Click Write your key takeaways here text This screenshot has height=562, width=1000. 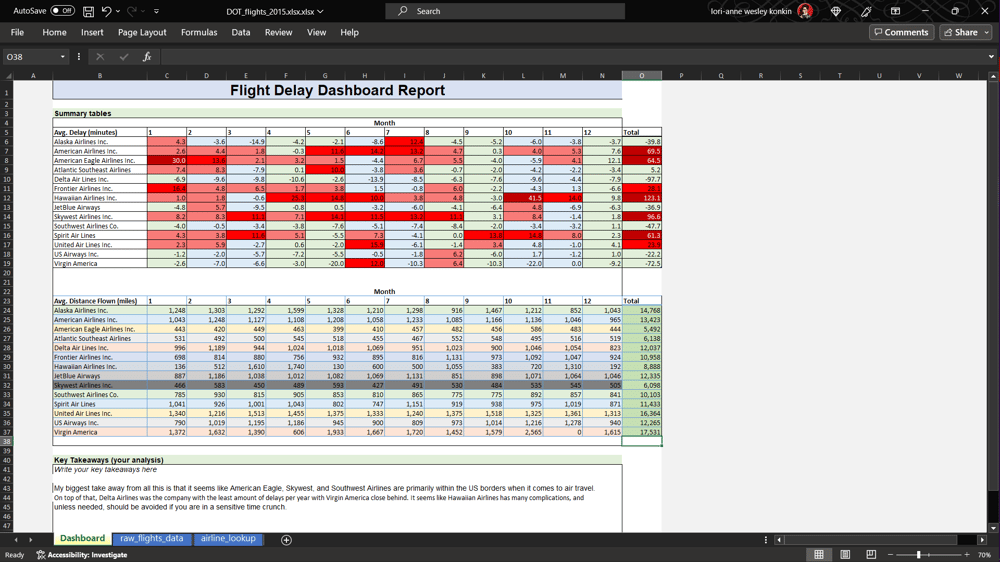click(x=105, y=470)
